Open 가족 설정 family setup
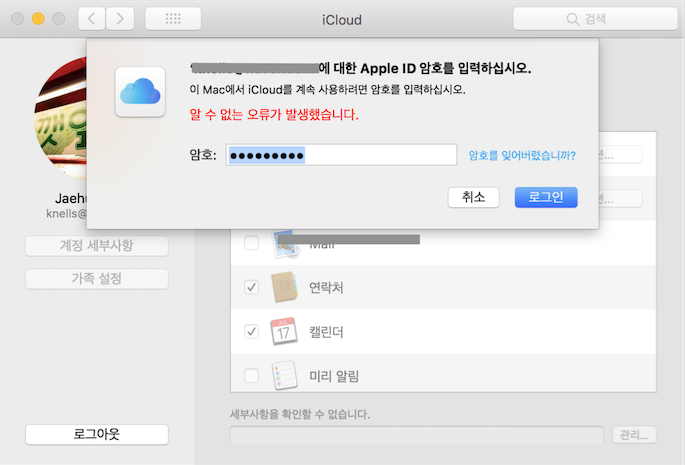Image resolution: width=685 pixels, height=465 pixels. click(97, 279)
